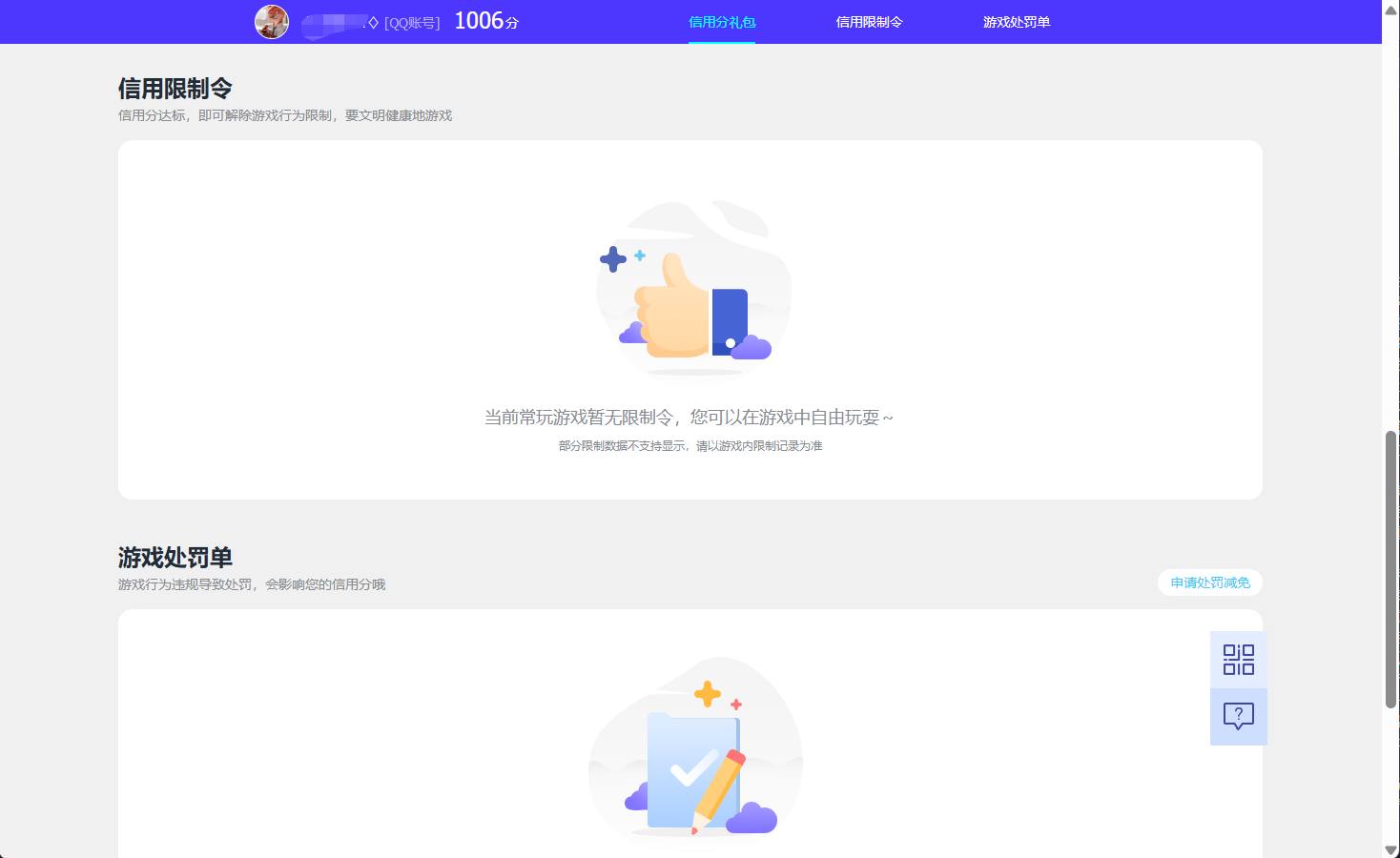Go to the 游戏处罚单 tab
This screenshot has height=858, width=1400.
click(x=1017, y=22)
